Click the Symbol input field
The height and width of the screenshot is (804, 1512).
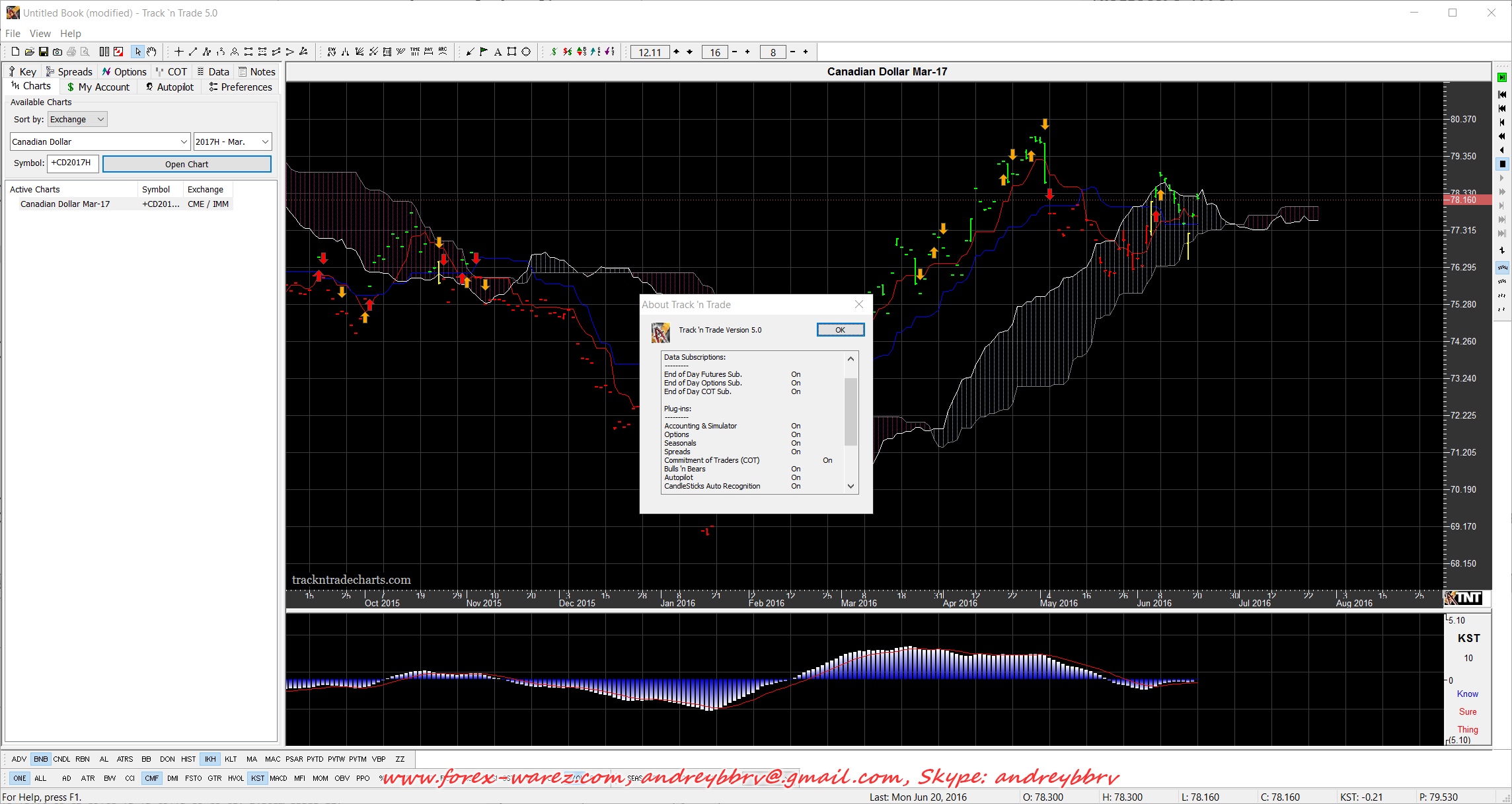tap(73, 163)
